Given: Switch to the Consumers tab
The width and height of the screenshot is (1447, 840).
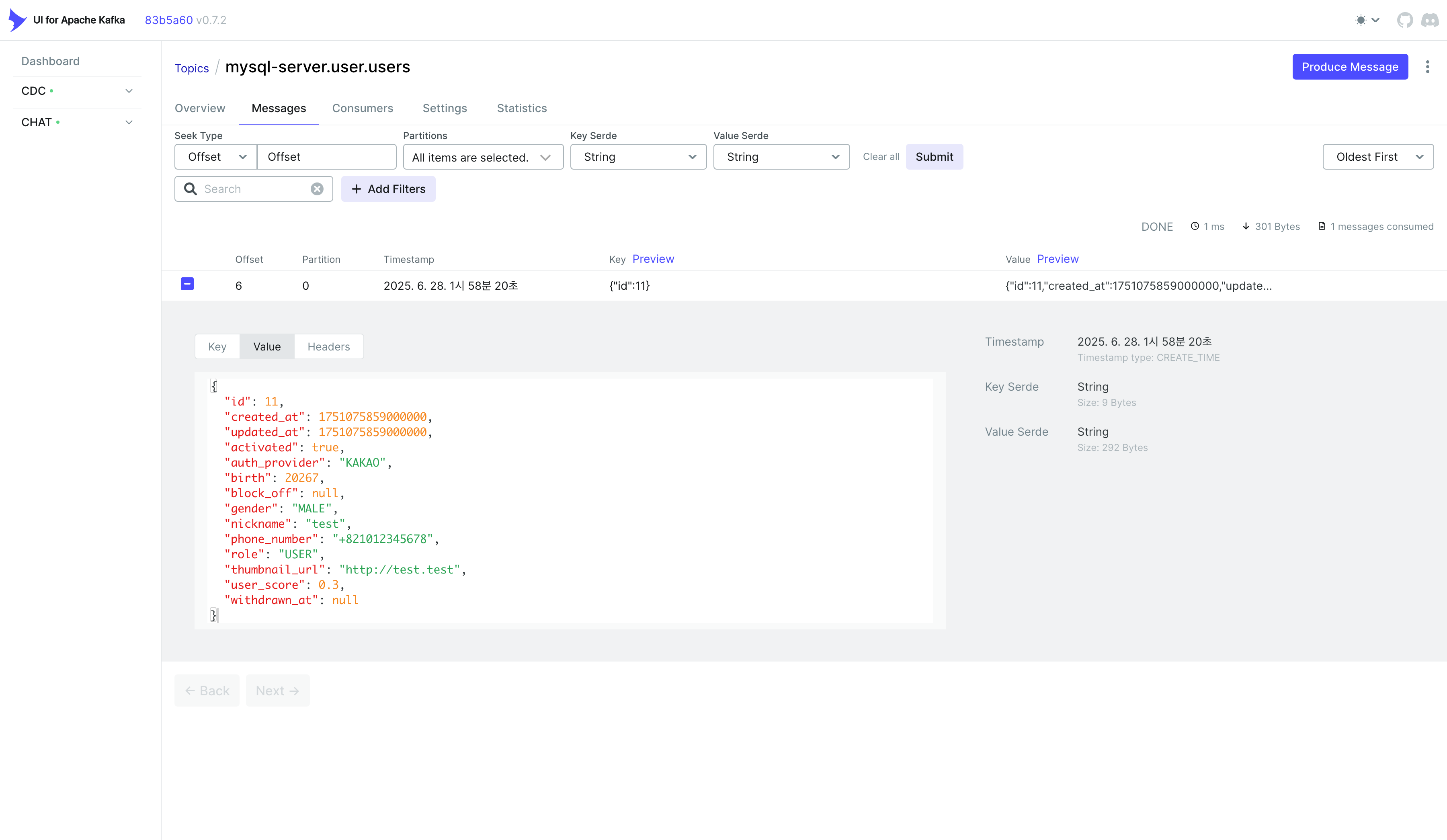Looking at the screenshot, I should click(x=362, y=109).
